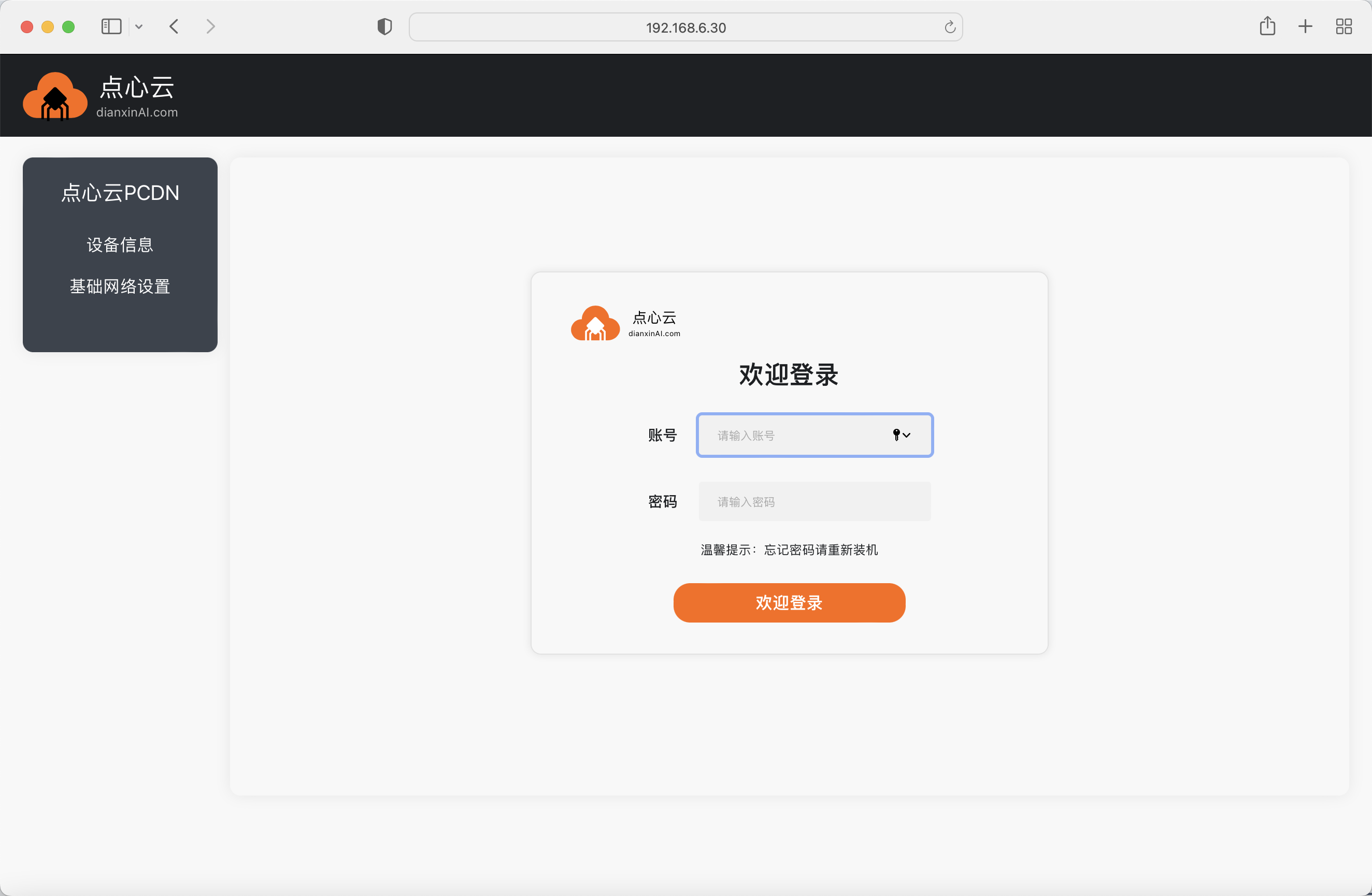Click the 温馨提示 forgot-password hint text
This screenshot has width=1372, height=896.
(789, 550)
